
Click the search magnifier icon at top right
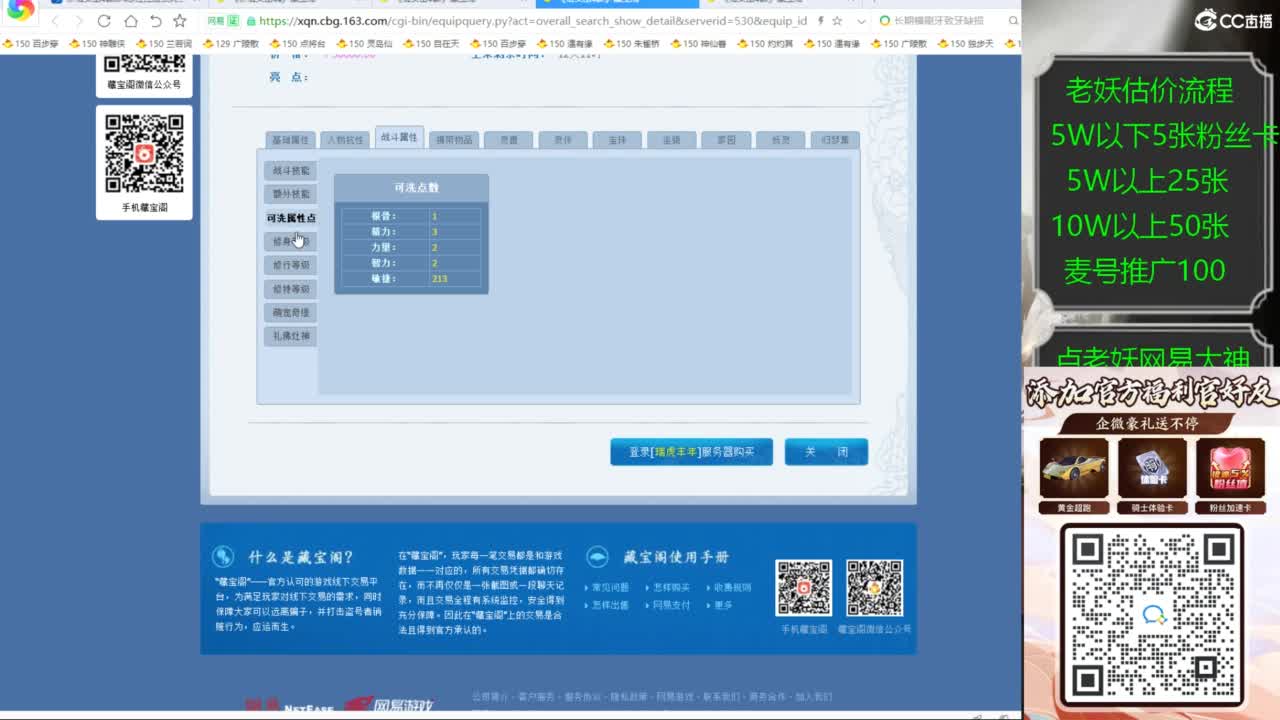(x=1013, y=21)
